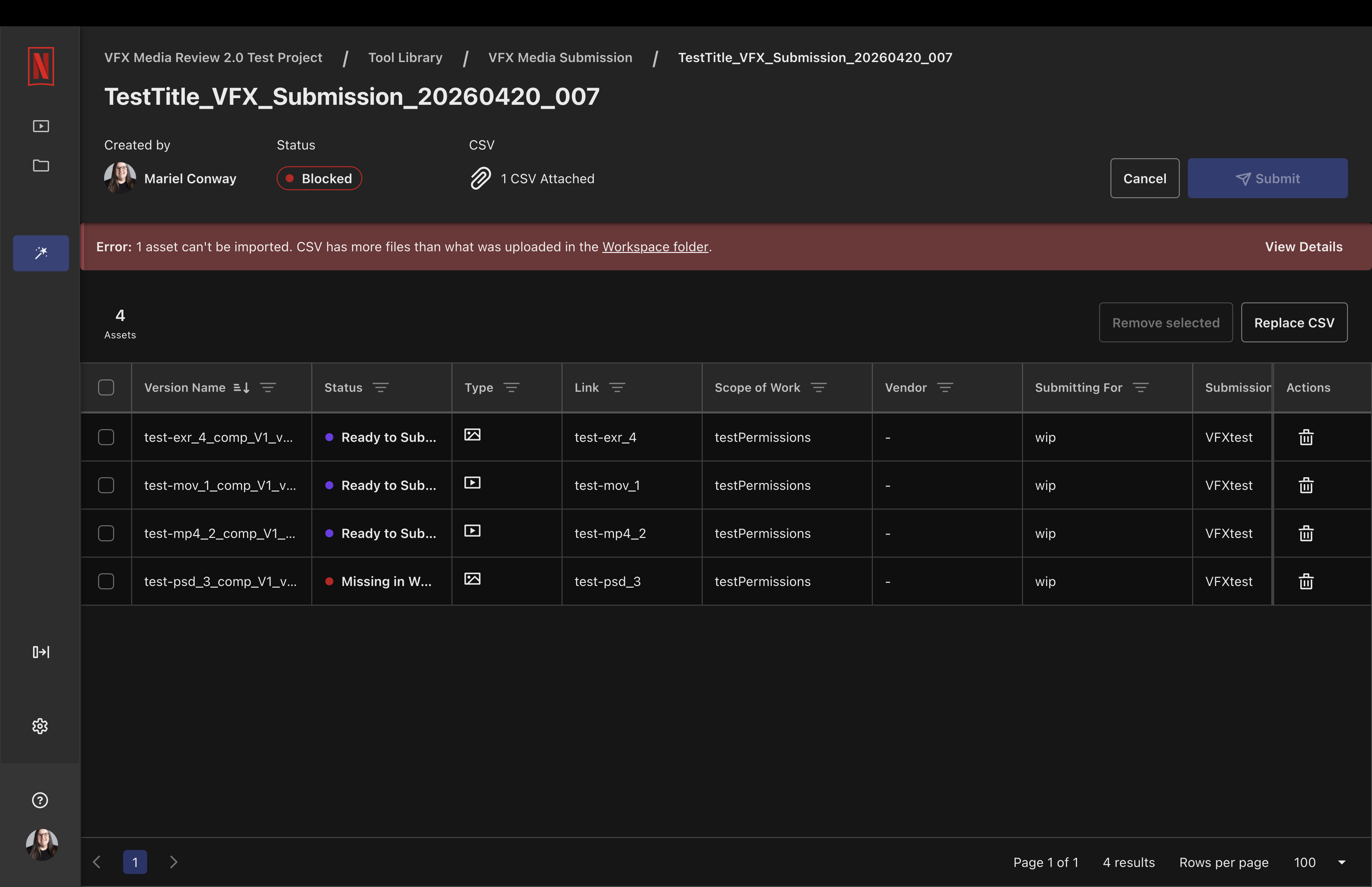This screenshot has width=1372, height=887.
Task: Navigate to VFX Media Review 2.0 Test Project breadcrumb
Action: click(213, 58)
